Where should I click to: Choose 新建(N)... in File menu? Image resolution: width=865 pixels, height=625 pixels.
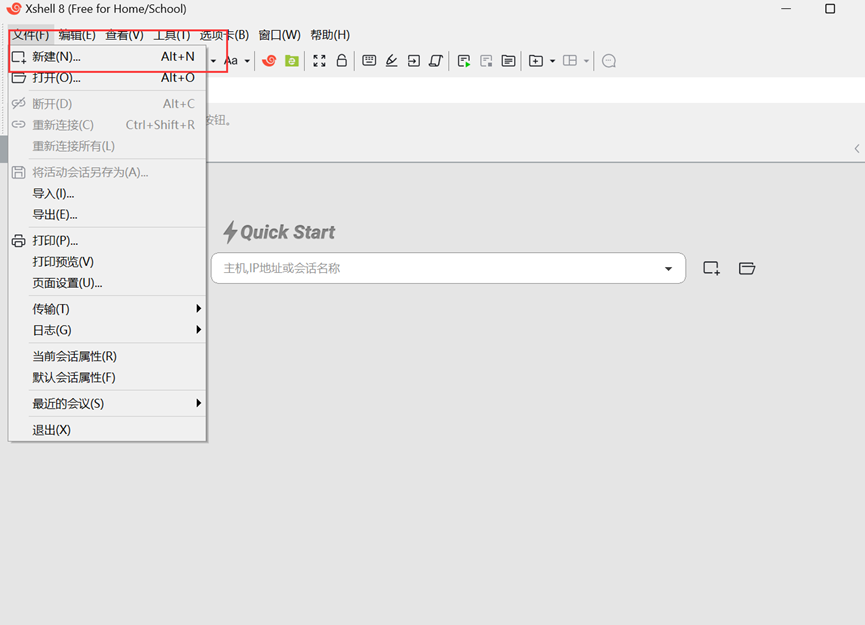point(107,57)
